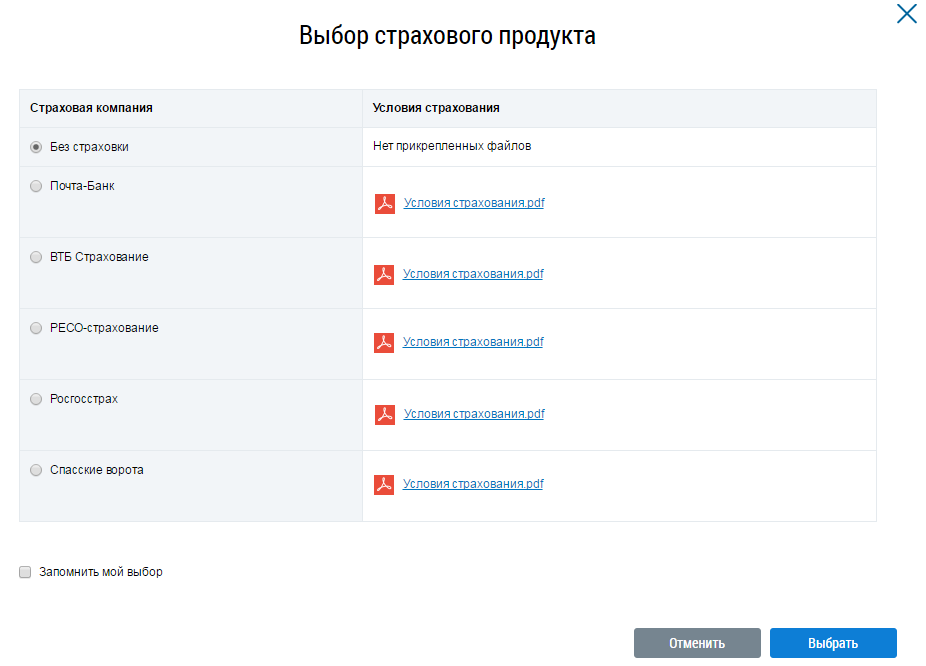Choose the Почта-Банк insurance radio button
Viewport: 926px width, 666px height.
[37, 186]
